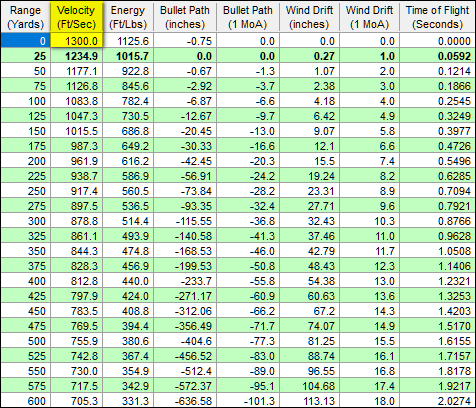Click the Wind Drift (inches) column header
The height and width of the screenshot is (408, 476).
click(309, 17)
